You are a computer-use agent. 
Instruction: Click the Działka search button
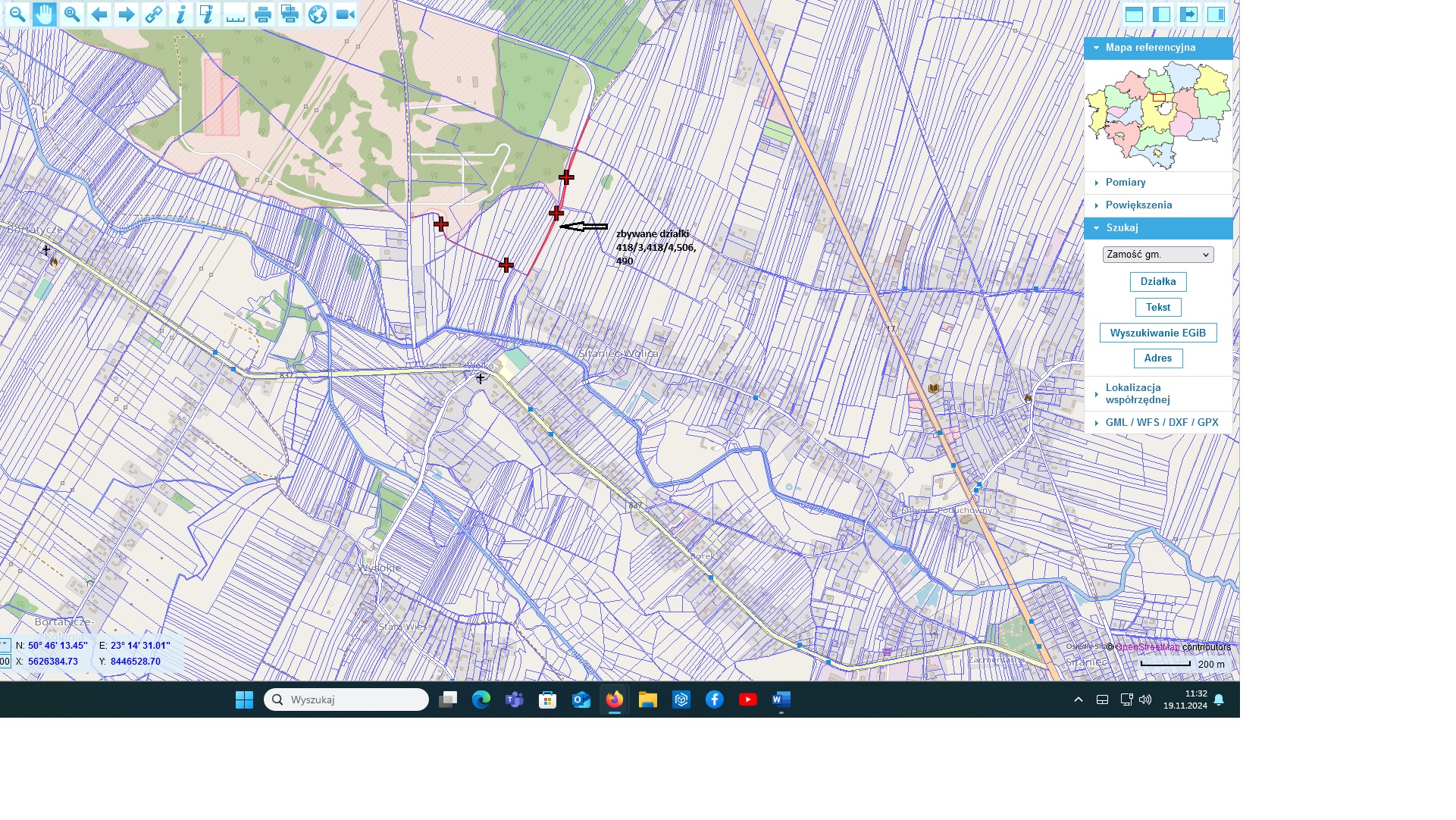click(1157, 282)
